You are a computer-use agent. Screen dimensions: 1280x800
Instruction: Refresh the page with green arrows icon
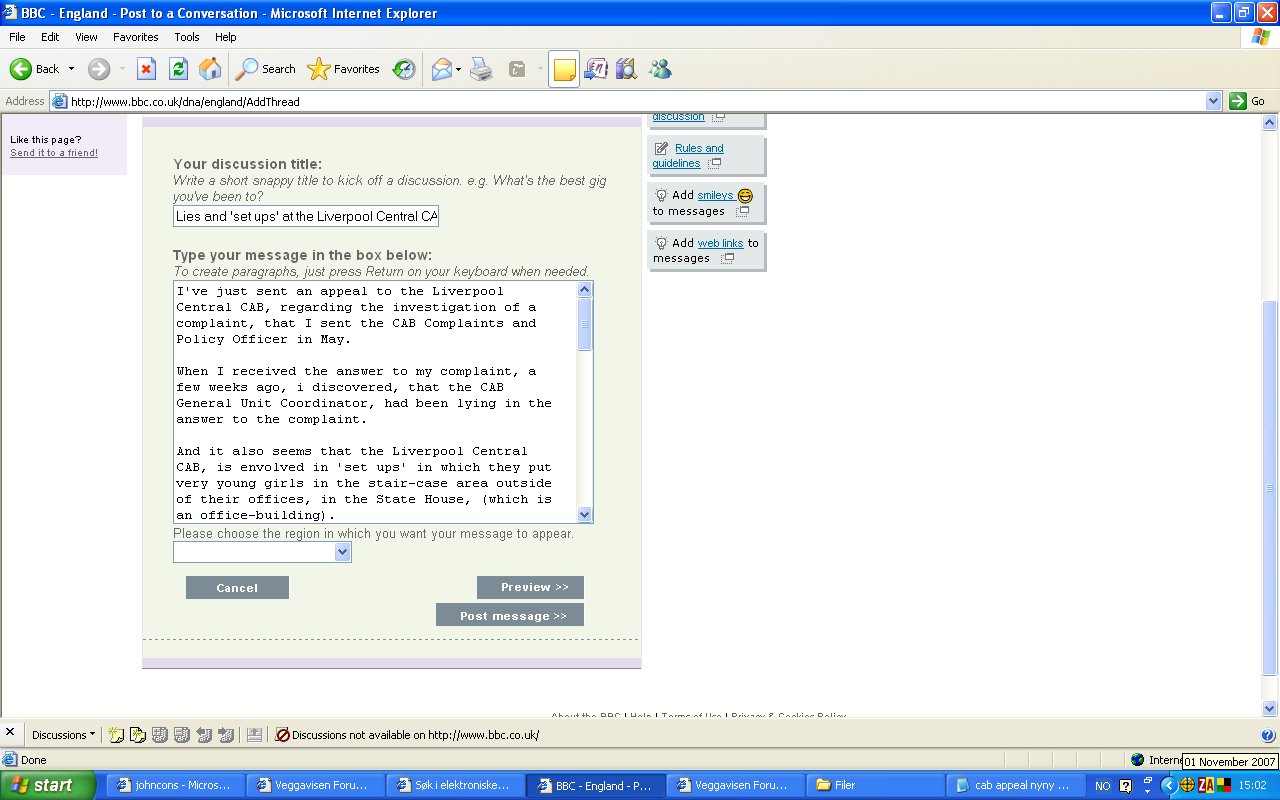(178, 69)
